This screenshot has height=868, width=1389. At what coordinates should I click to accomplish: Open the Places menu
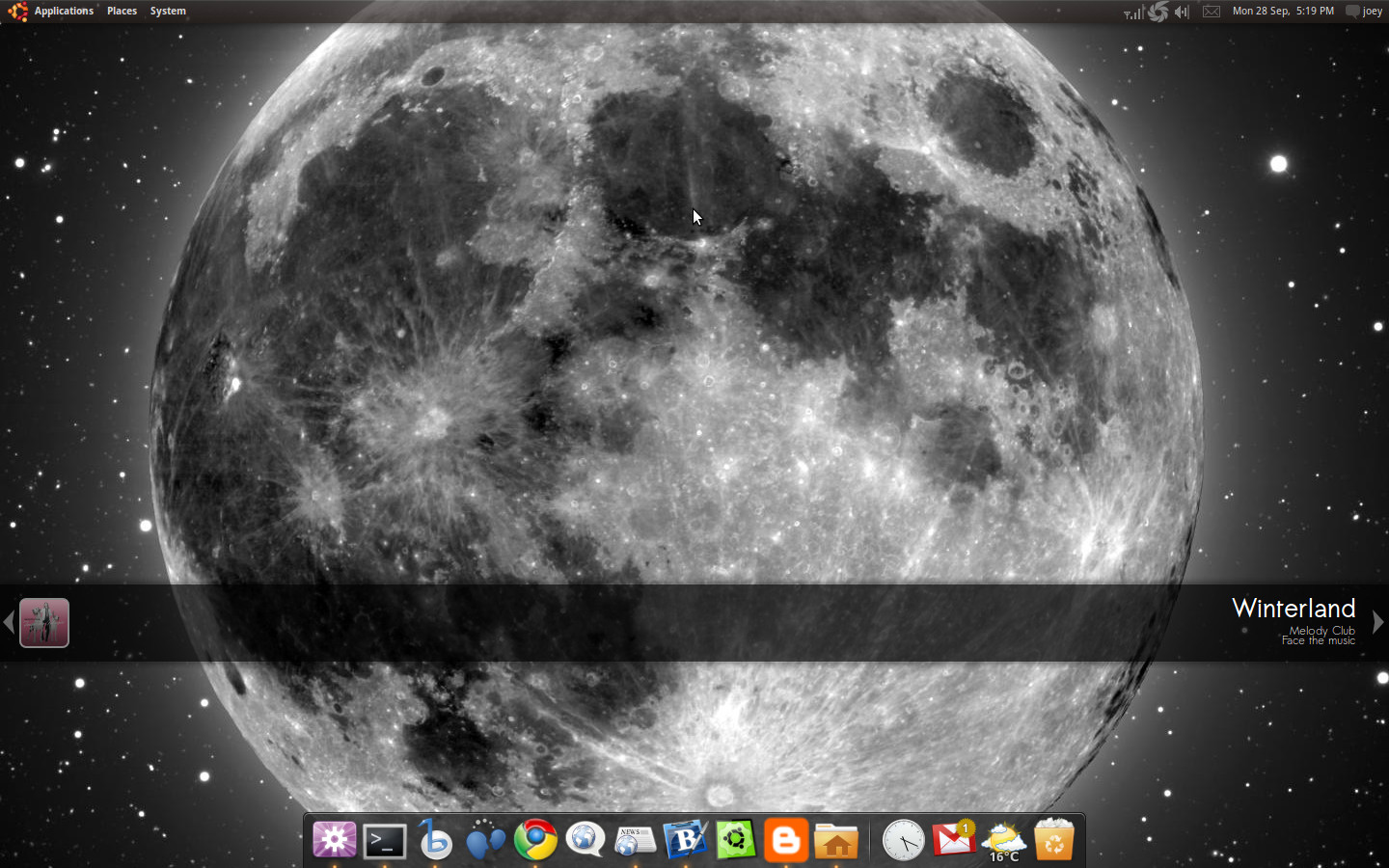coord(122,11)
